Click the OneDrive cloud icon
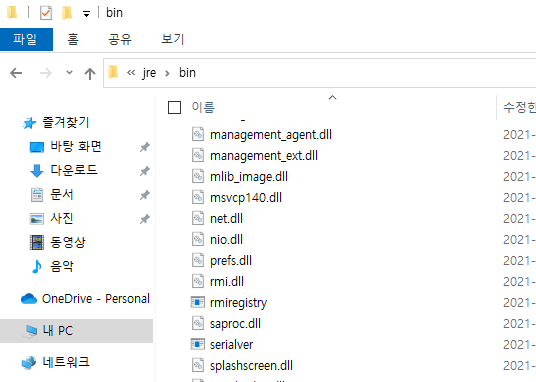The height and width of the screenshot is (382, 536). [x=29, y=299]
